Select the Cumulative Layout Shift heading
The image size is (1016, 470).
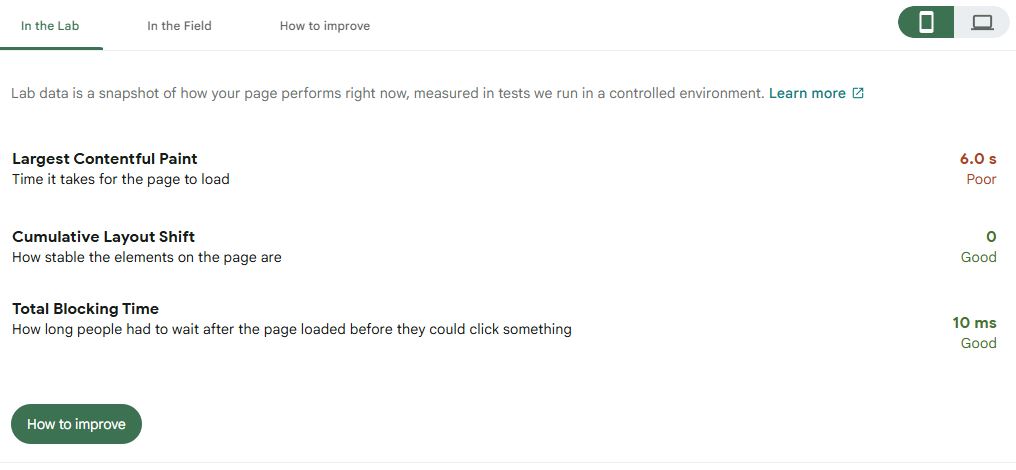104,237
